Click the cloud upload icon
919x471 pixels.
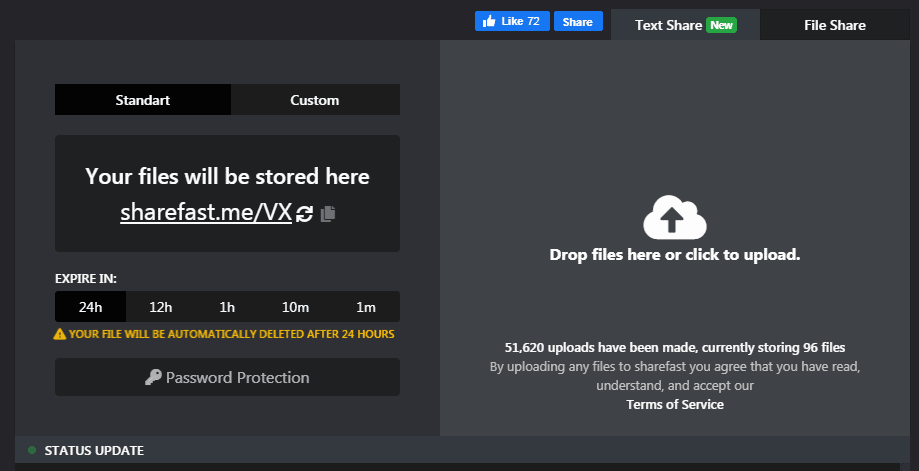coord(674,218)
